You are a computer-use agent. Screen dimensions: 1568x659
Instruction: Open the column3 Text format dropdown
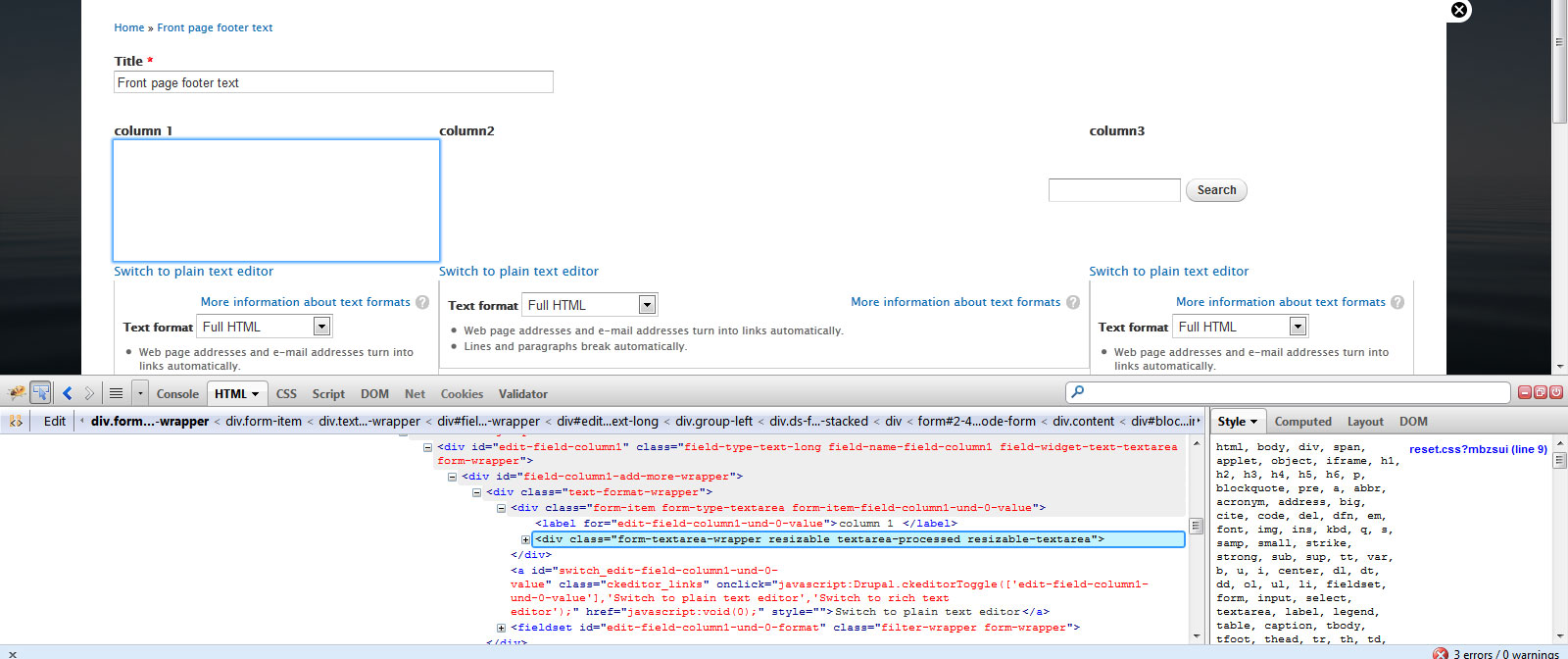click(x=1241, y=327)
